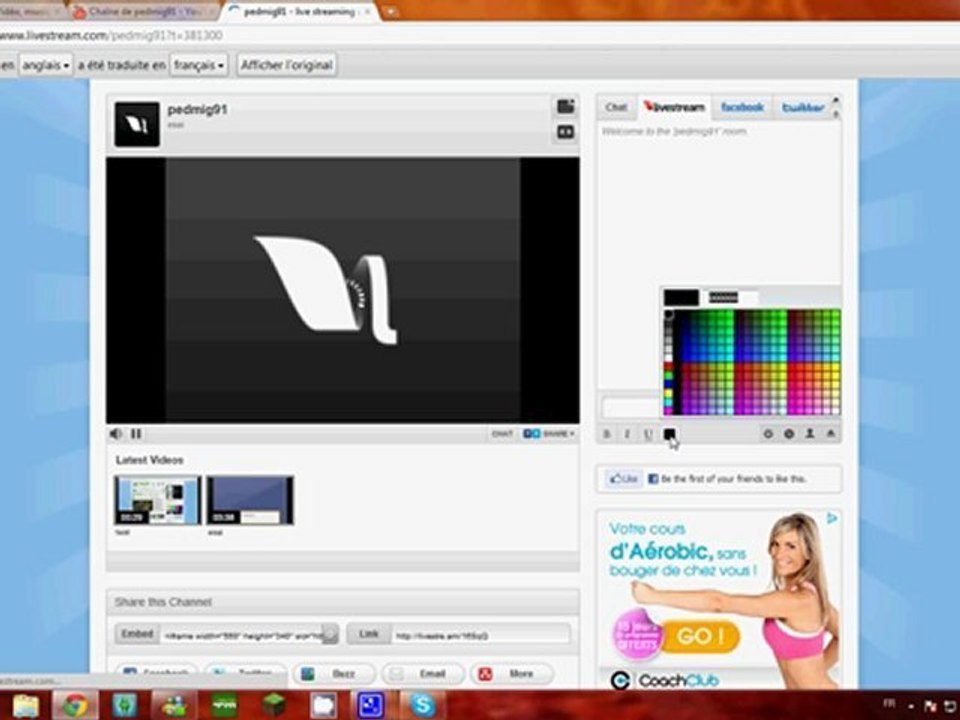Open the Minecraft grass block taskbar icon
The width and height of the screenshot is (960, 720).
(274, 705)
